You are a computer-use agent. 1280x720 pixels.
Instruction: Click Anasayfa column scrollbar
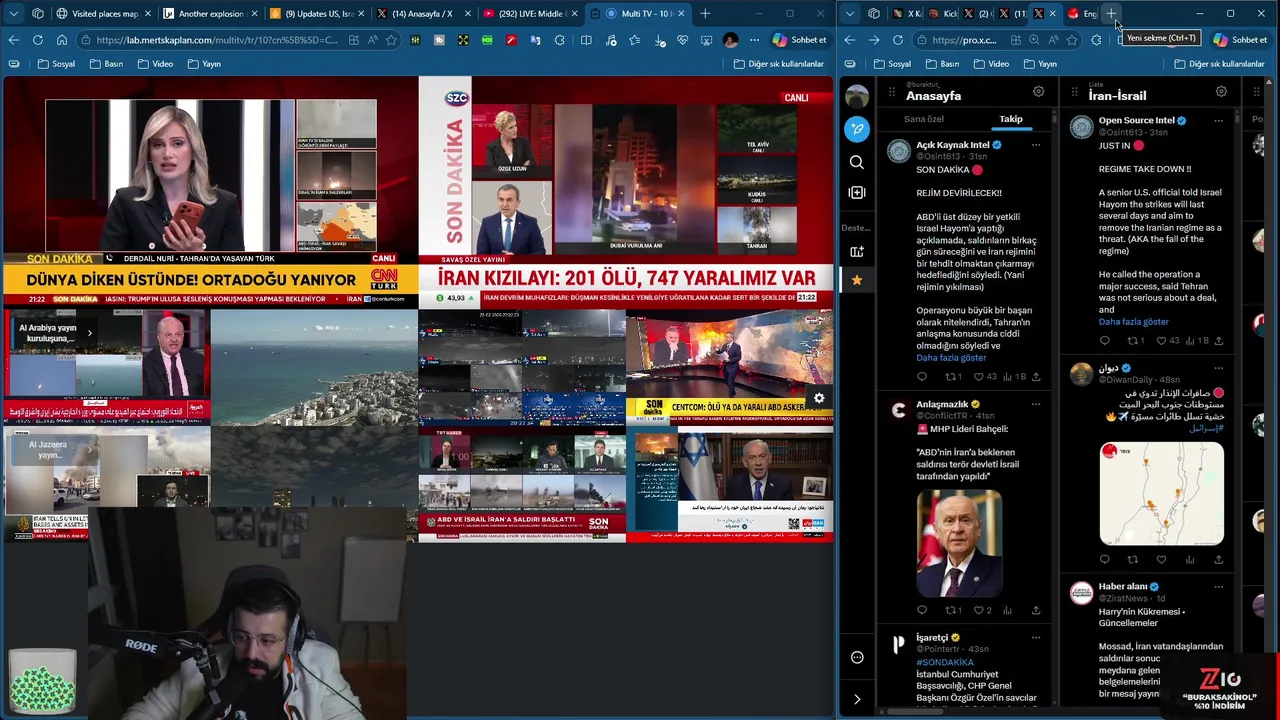[x=1053, y=118]
